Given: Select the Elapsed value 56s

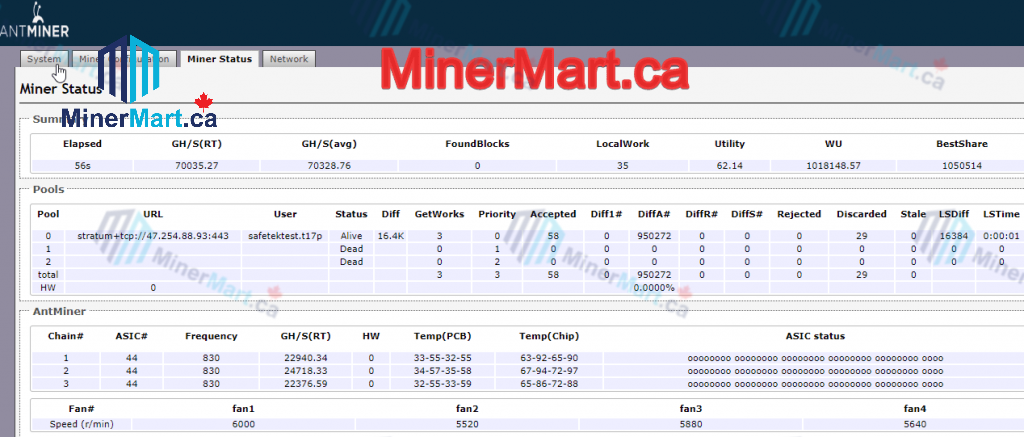Looking at the screenshot, I should (x=82, y=166).
